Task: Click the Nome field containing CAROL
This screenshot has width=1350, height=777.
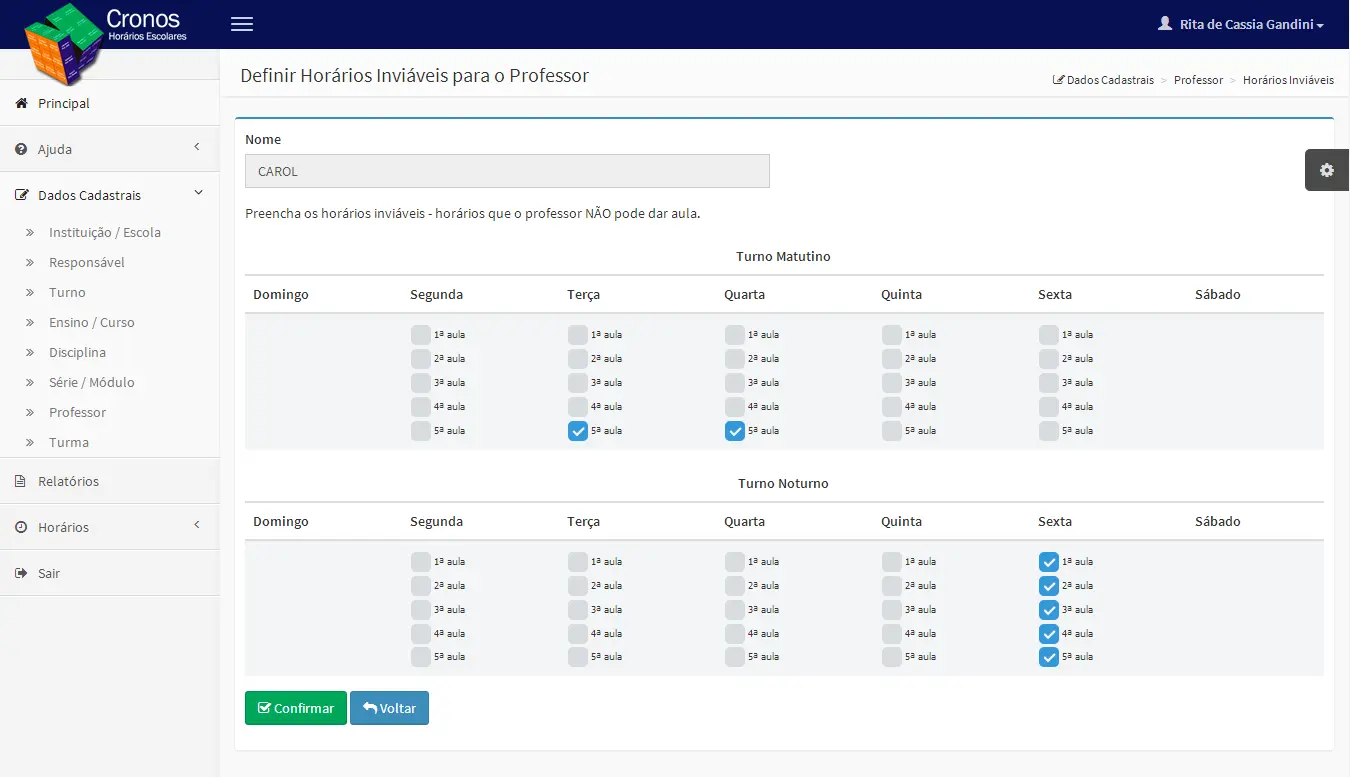Action: (x=507, y=171)
